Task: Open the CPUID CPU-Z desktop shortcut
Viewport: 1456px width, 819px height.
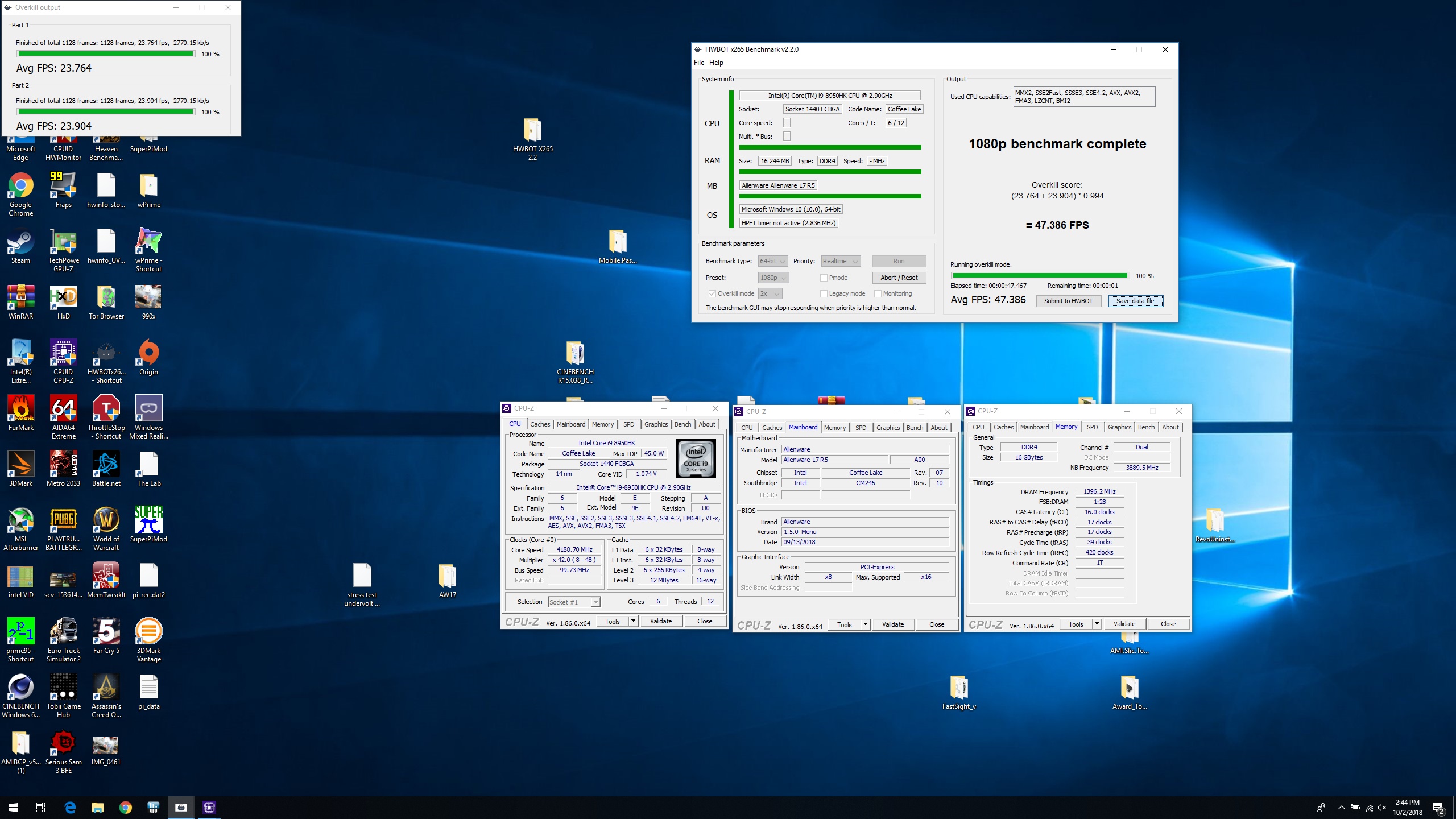Action: (64, 362)
